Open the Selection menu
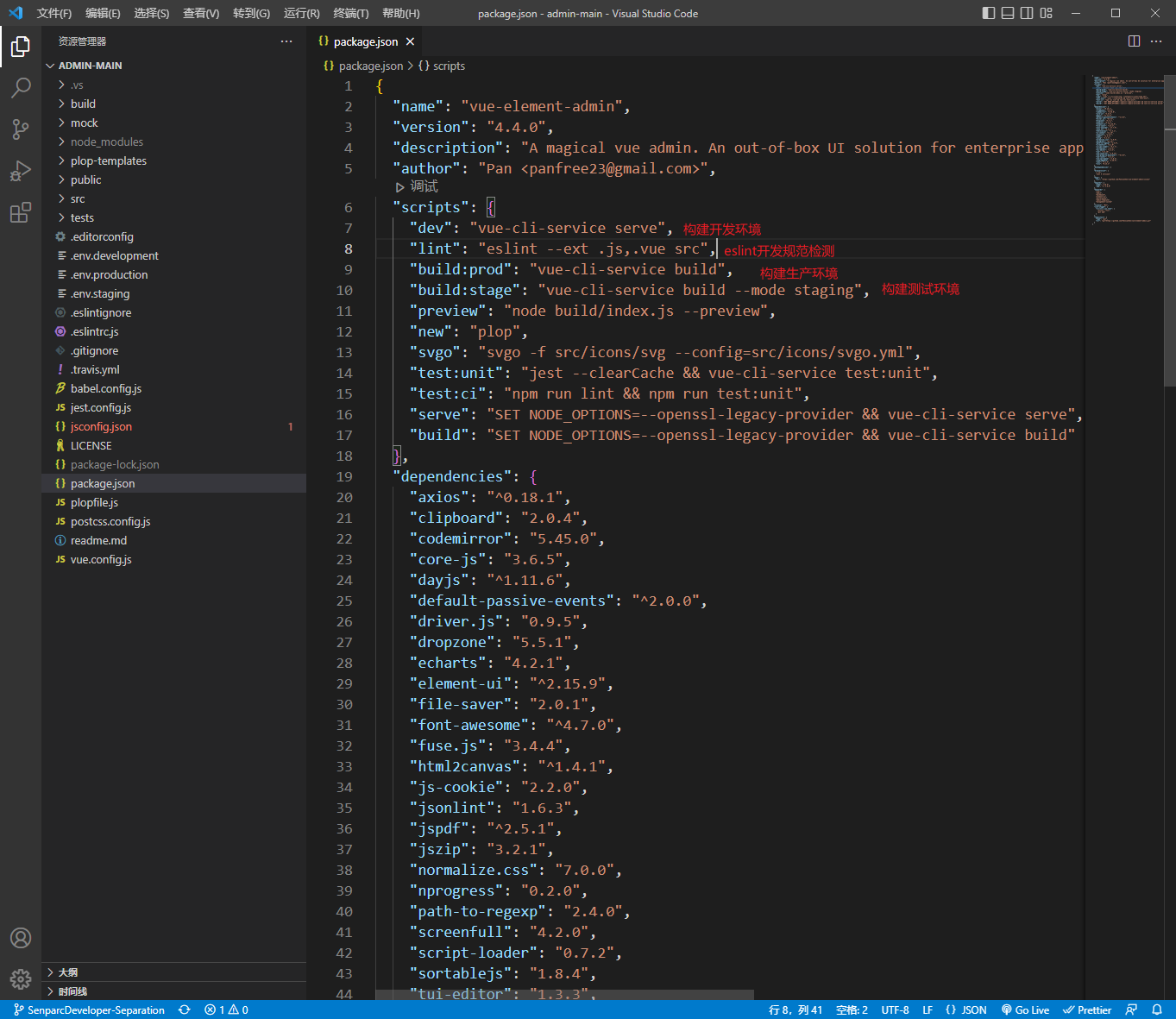Image resolution: width=1176 pixels, height=1019 pixels. click(152, 13)
